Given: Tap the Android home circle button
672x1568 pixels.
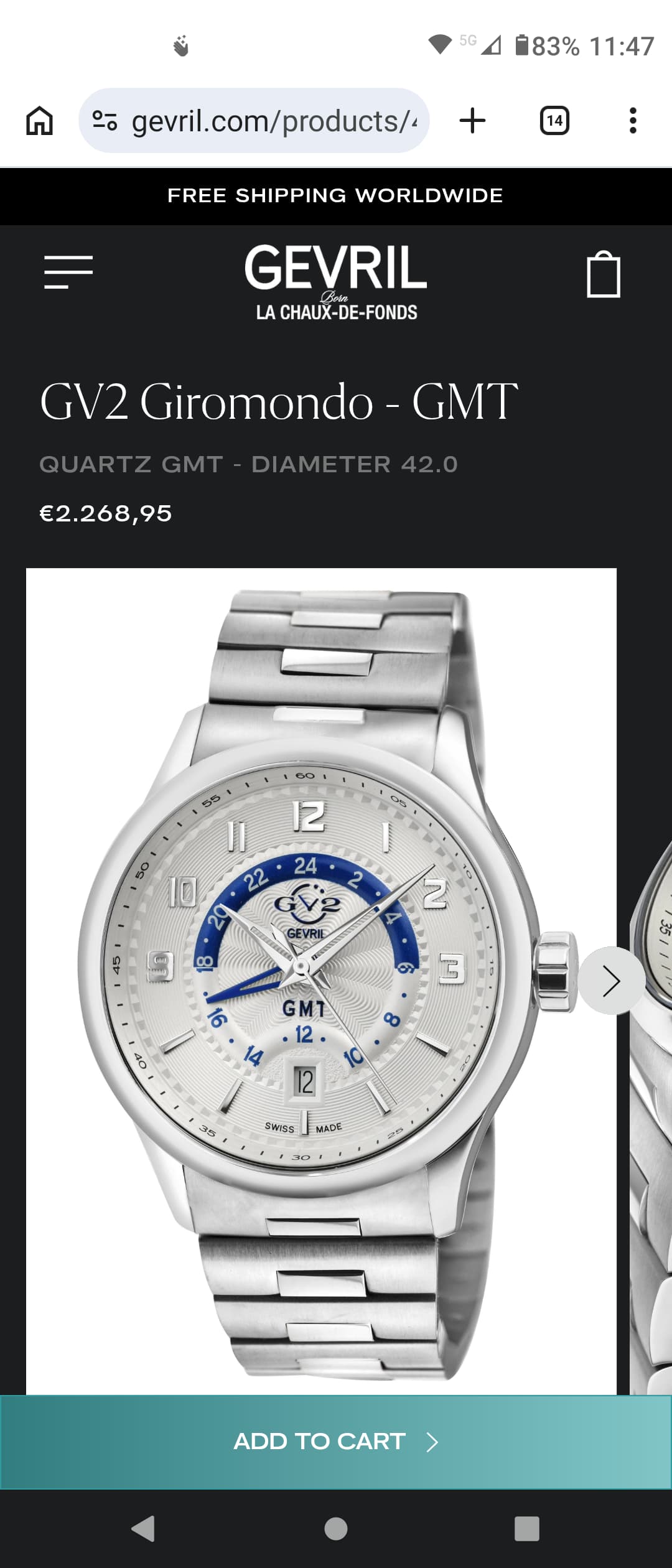Looking at the screenshot, I should click(336, 1528).
